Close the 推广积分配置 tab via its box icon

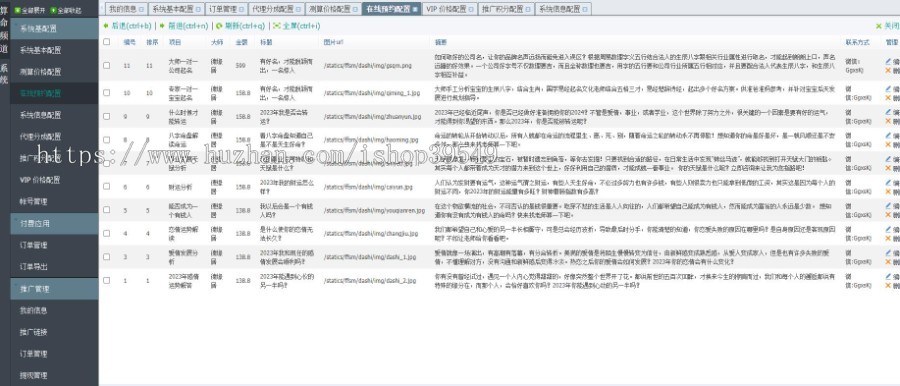pyautogui.click(x=527, y=9)
